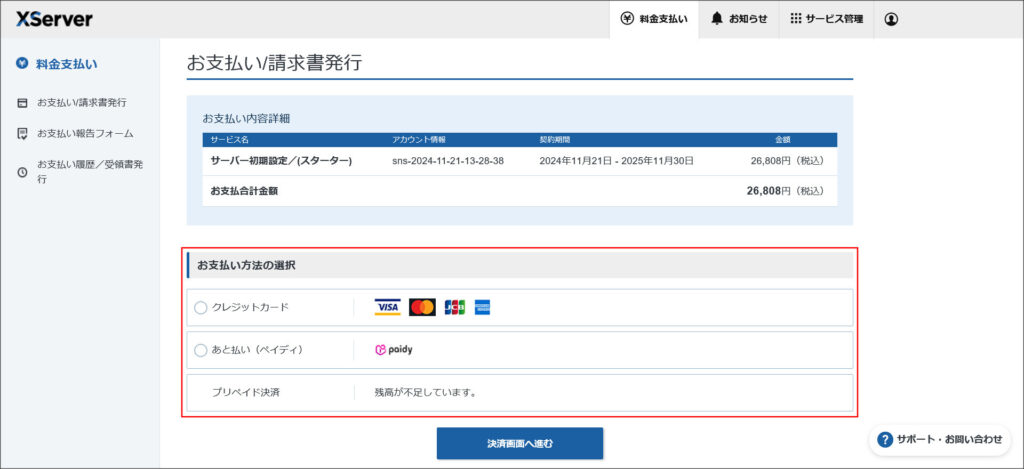This screenshot has width=1024, height=469.
Task: Click the 決済画面へ進む button
Action: click(x=520, y=444)
